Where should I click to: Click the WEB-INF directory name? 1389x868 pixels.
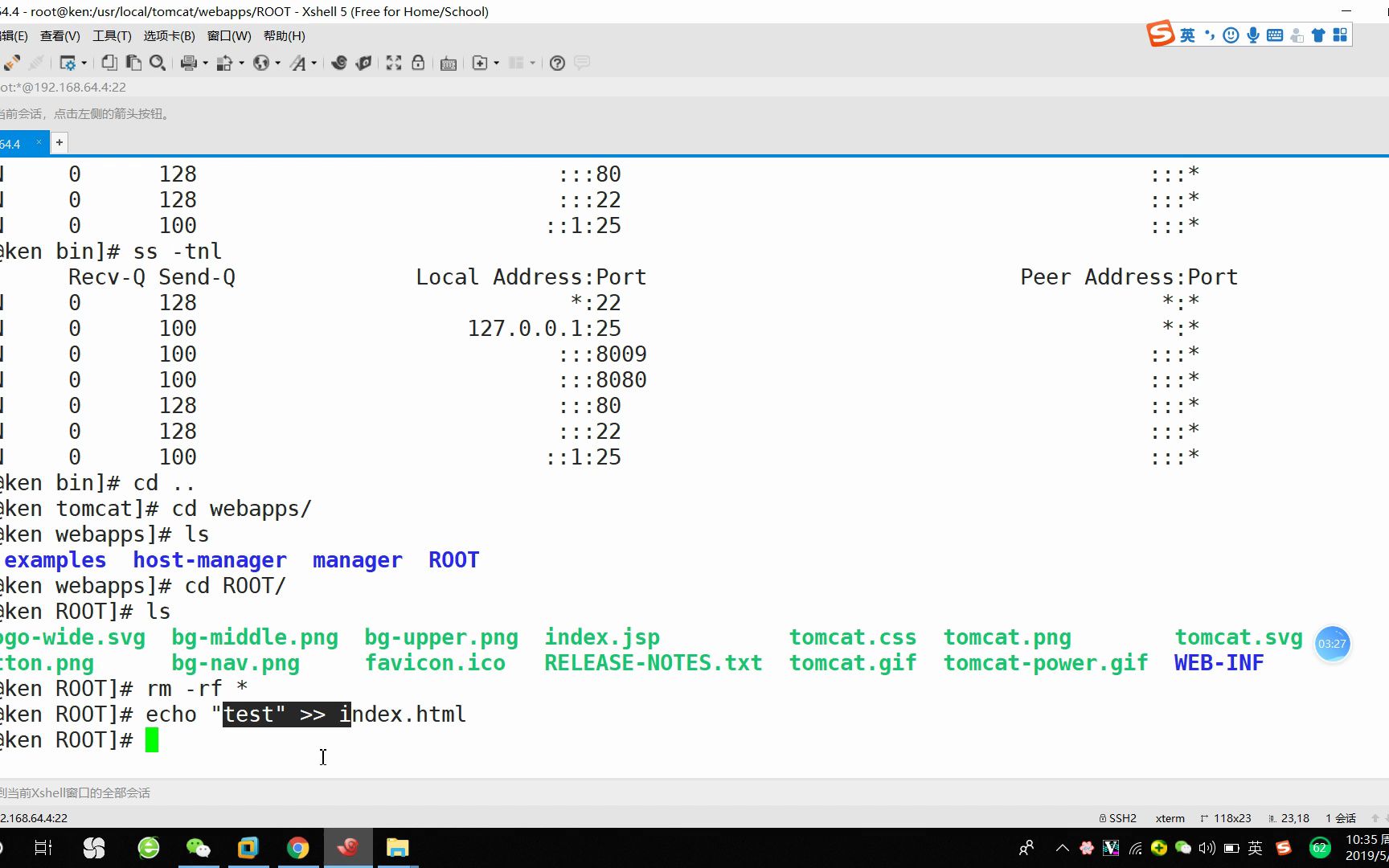(1219, 663)
